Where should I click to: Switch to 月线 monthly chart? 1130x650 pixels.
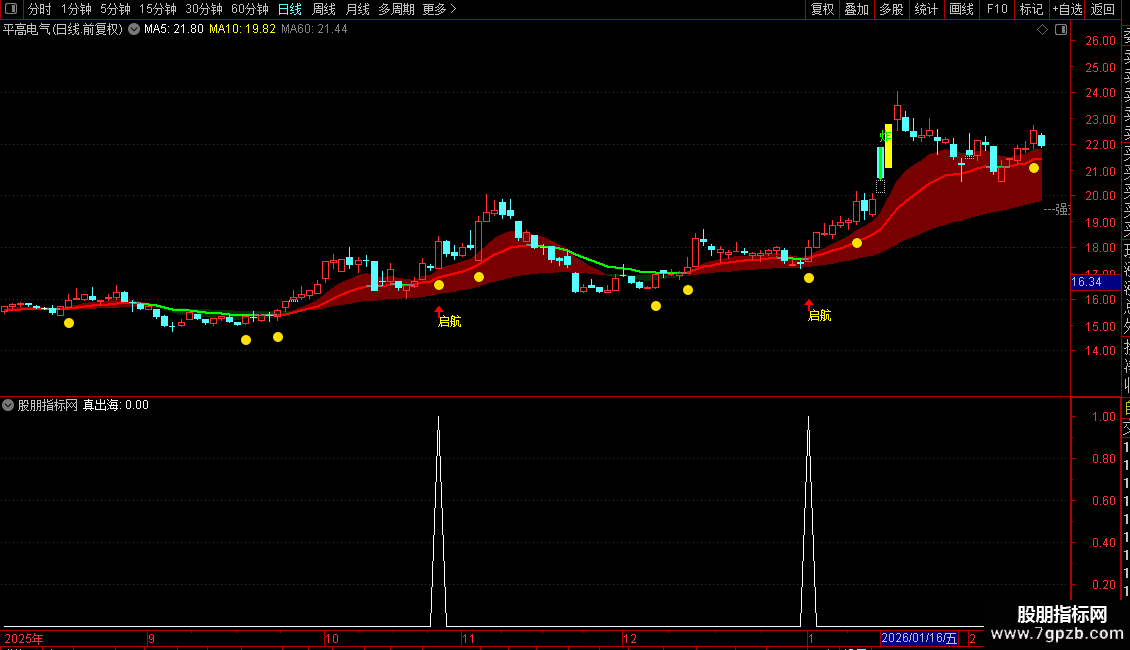357,9
